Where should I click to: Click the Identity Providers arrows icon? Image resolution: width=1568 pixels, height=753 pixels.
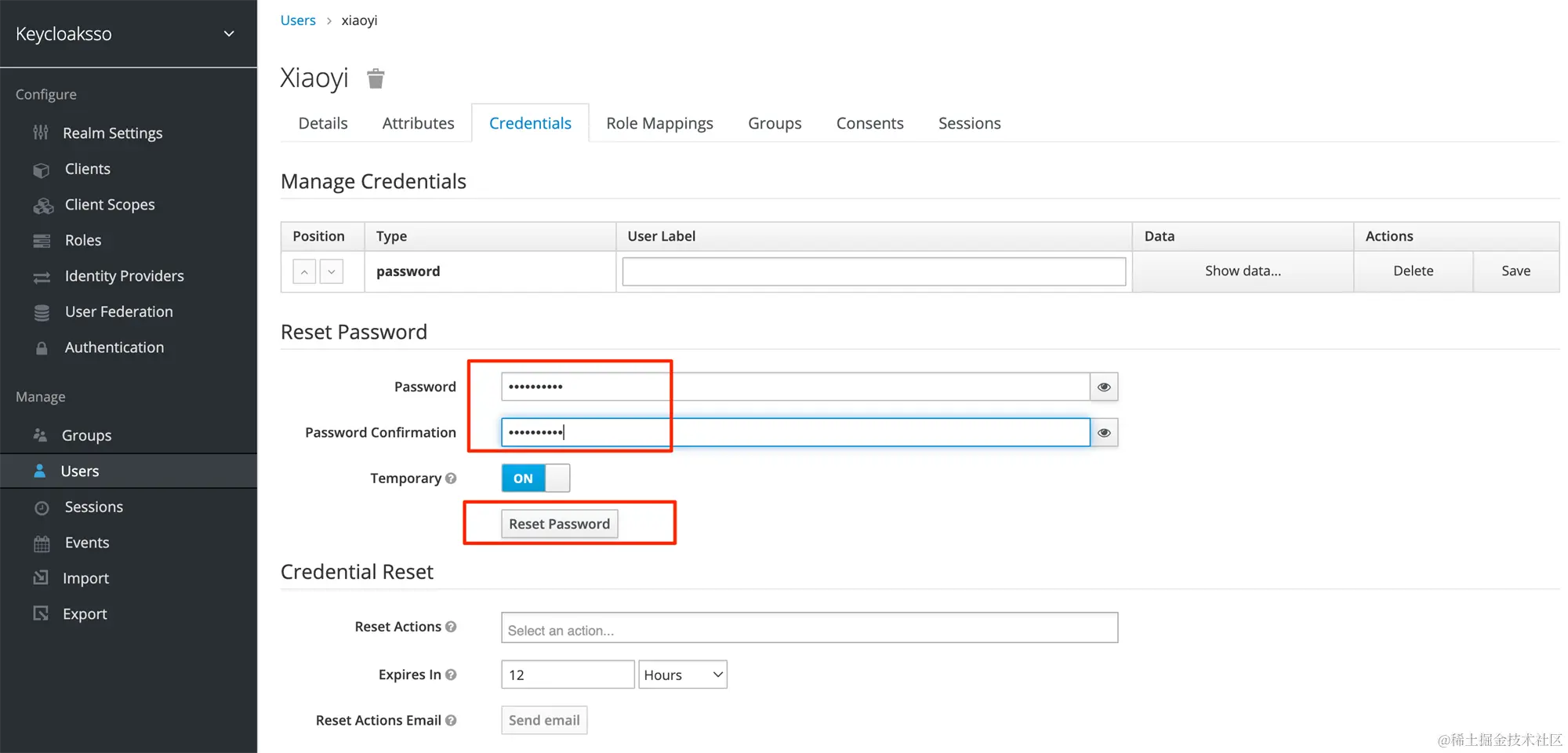coord(42,277)
